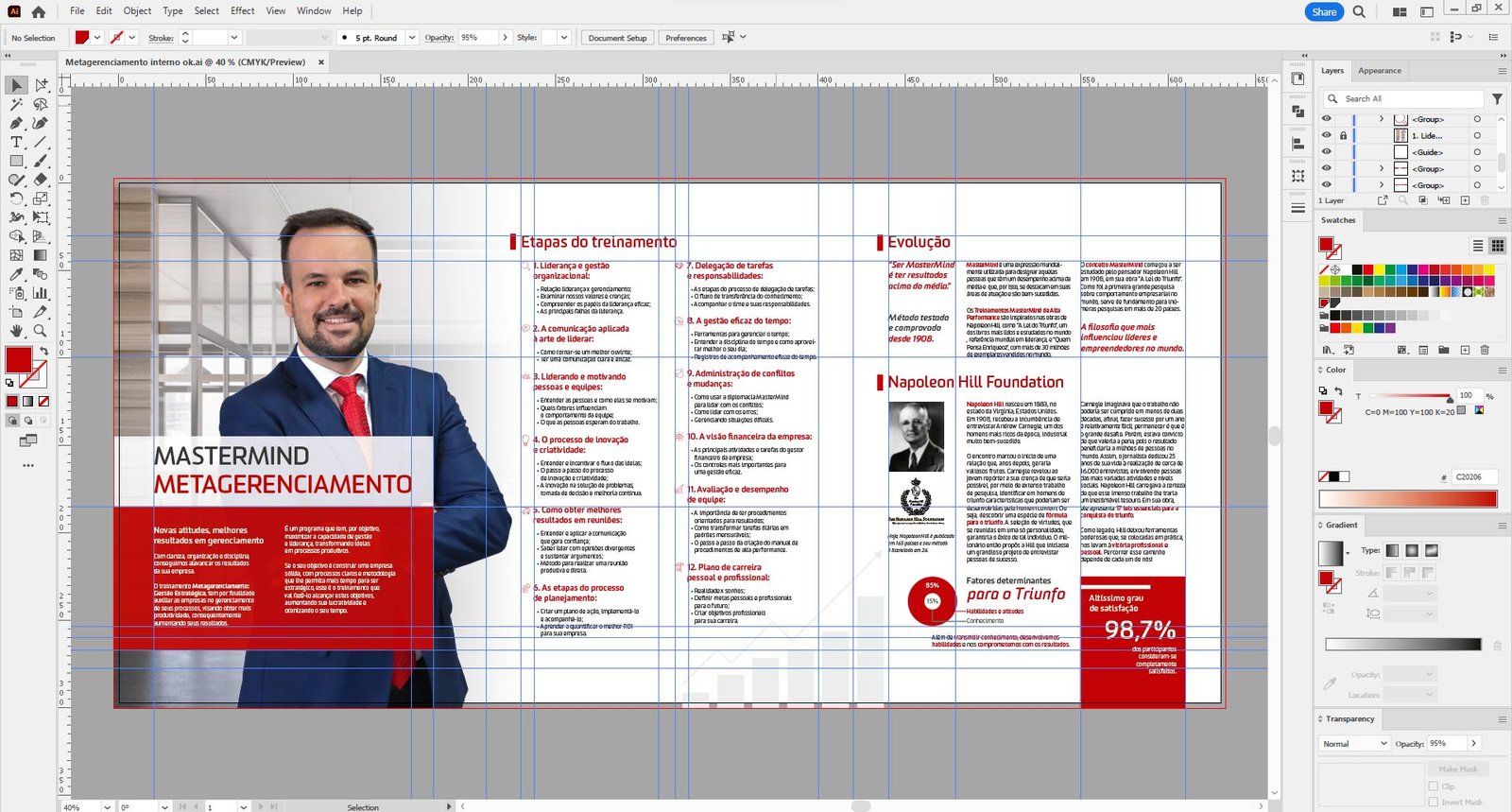The width and height of the screenshot is (1512, 812).
Task: Toggle the Invert Mask checkbox
Action: 1434,802
